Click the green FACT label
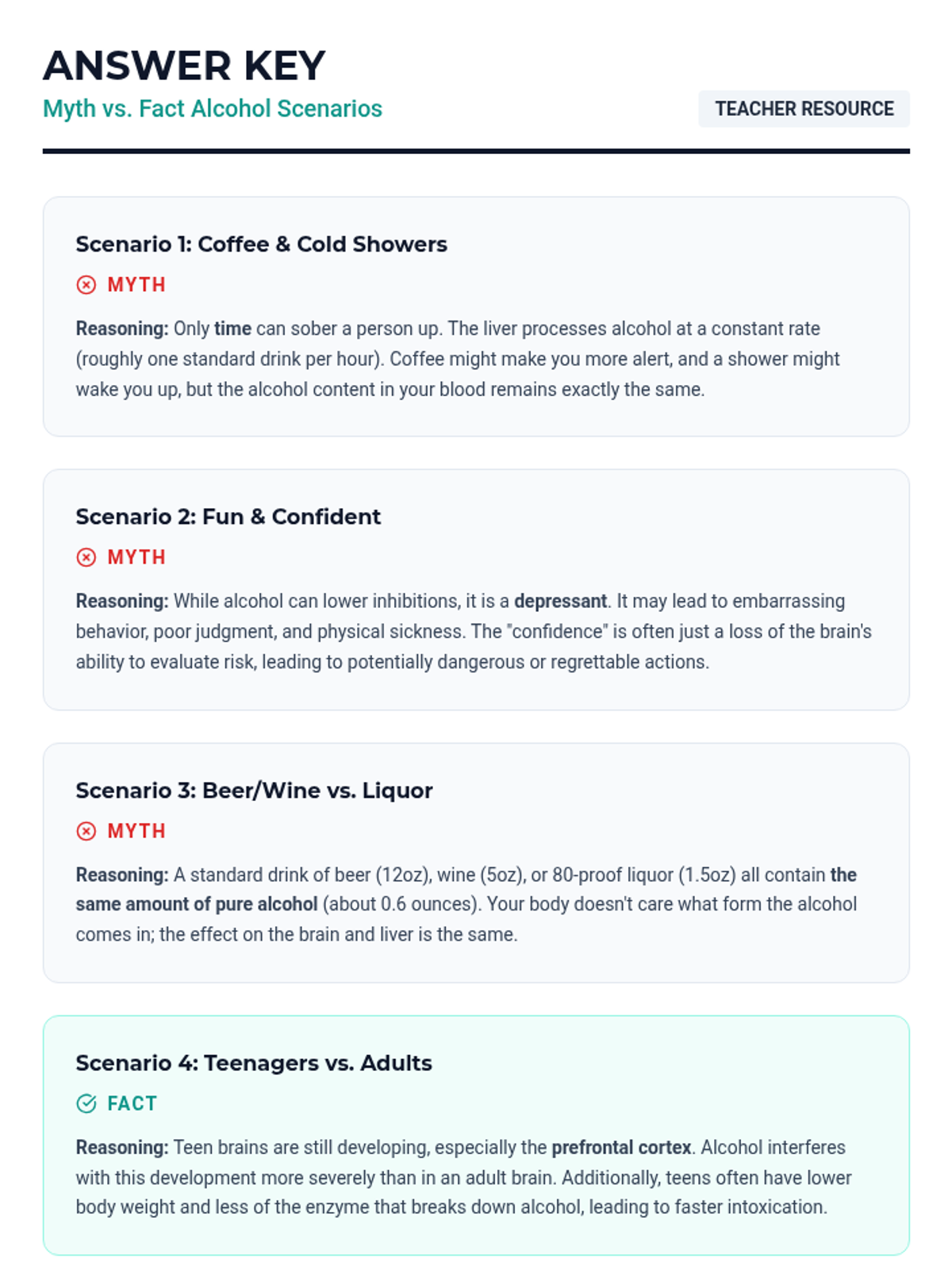This screenshot has width=952, height=1270. [132, 1103]
